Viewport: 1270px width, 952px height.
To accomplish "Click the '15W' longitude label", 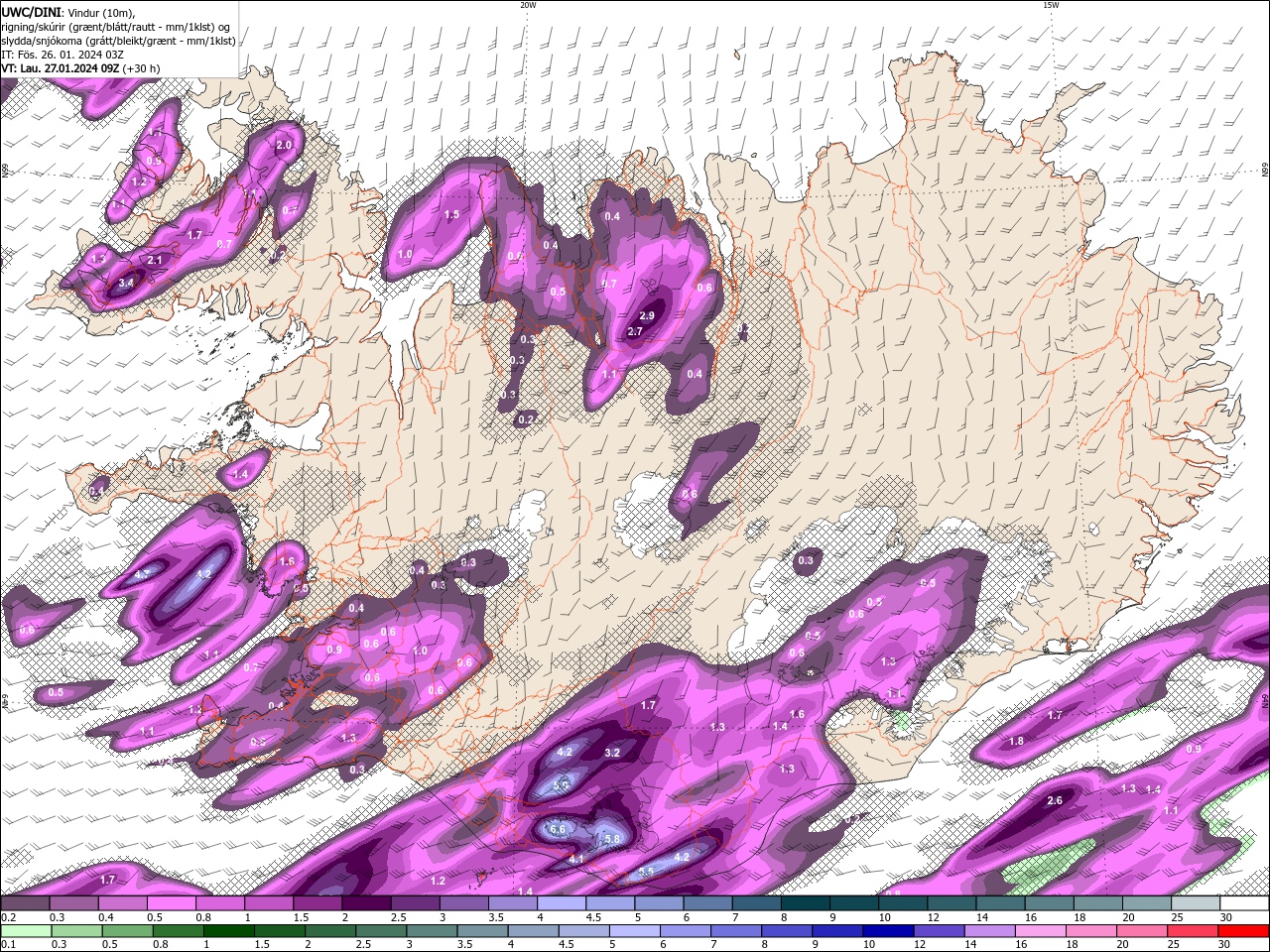I will coord(1051,5).
